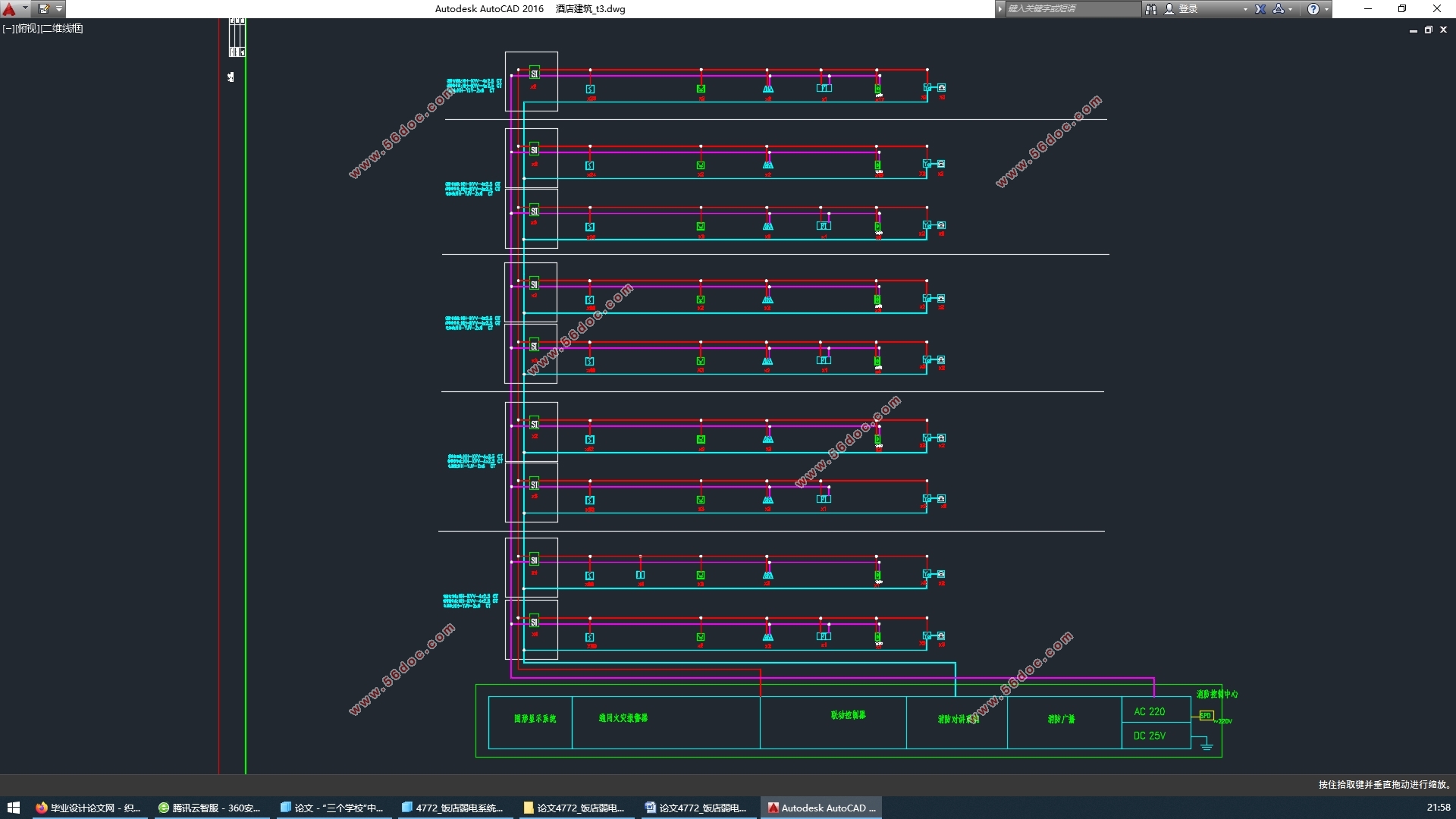This screenshot has width=1456, height=819.
Task: Open the AutoCAD application menu logo
Action: pos(9,9)
